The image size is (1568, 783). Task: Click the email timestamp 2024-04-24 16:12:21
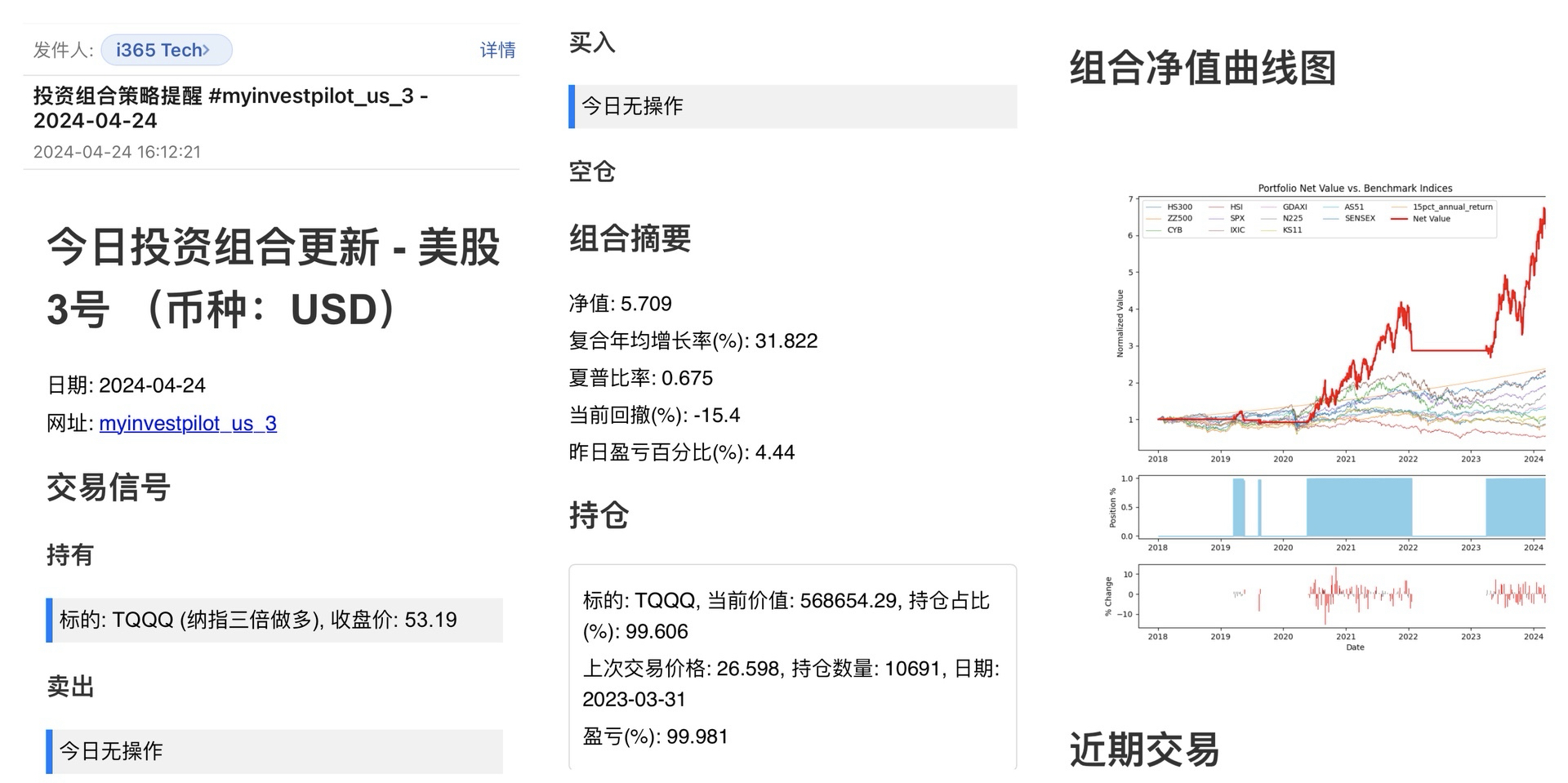tap(117, 152)
